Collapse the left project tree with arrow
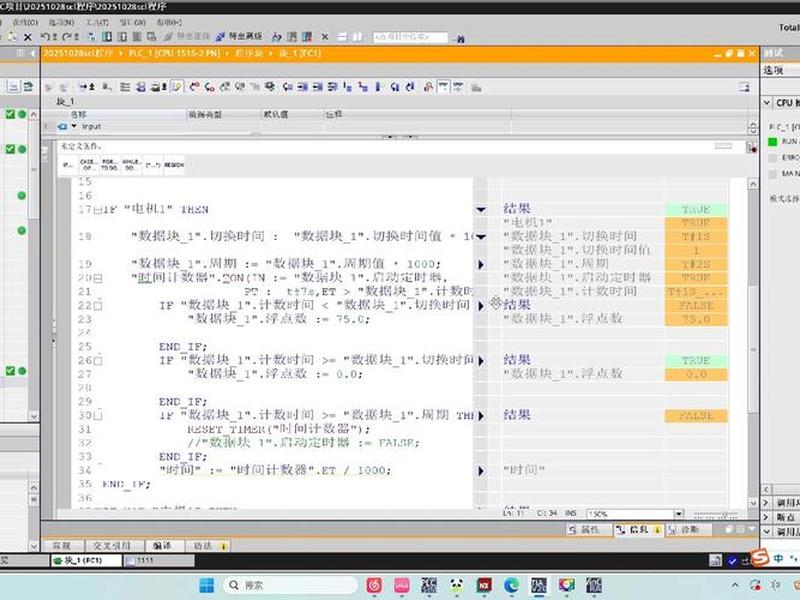Image resolution: width=800 pixels, height=600 pixels. pyautogui.click(x=33, y=53)
